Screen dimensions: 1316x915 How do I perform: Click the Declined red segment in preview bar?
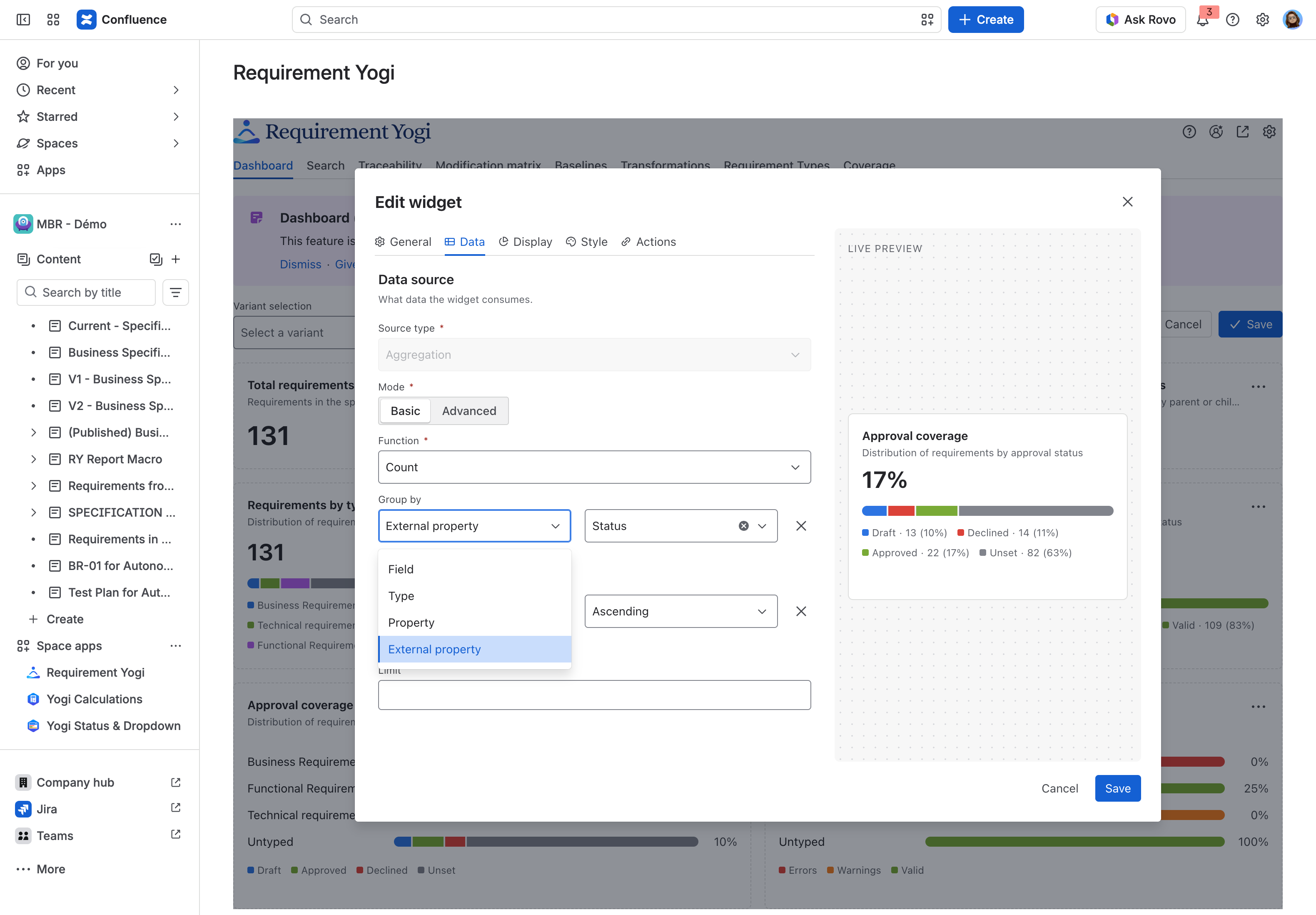click(901, 511)
